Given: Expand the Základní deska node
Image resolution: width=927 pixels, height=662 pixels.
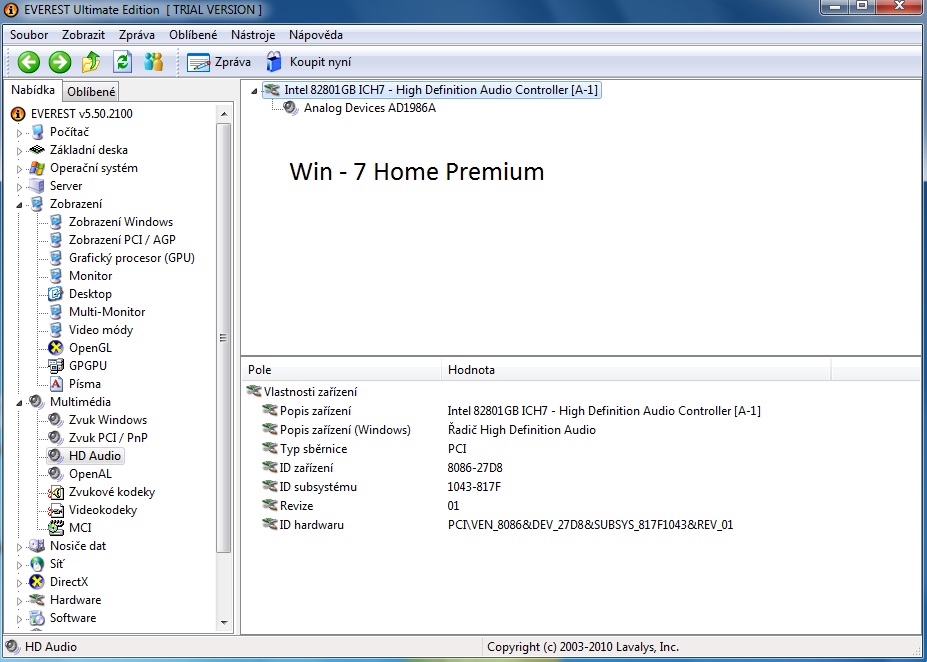Looking at the screenshot, I should coord(19,151).
